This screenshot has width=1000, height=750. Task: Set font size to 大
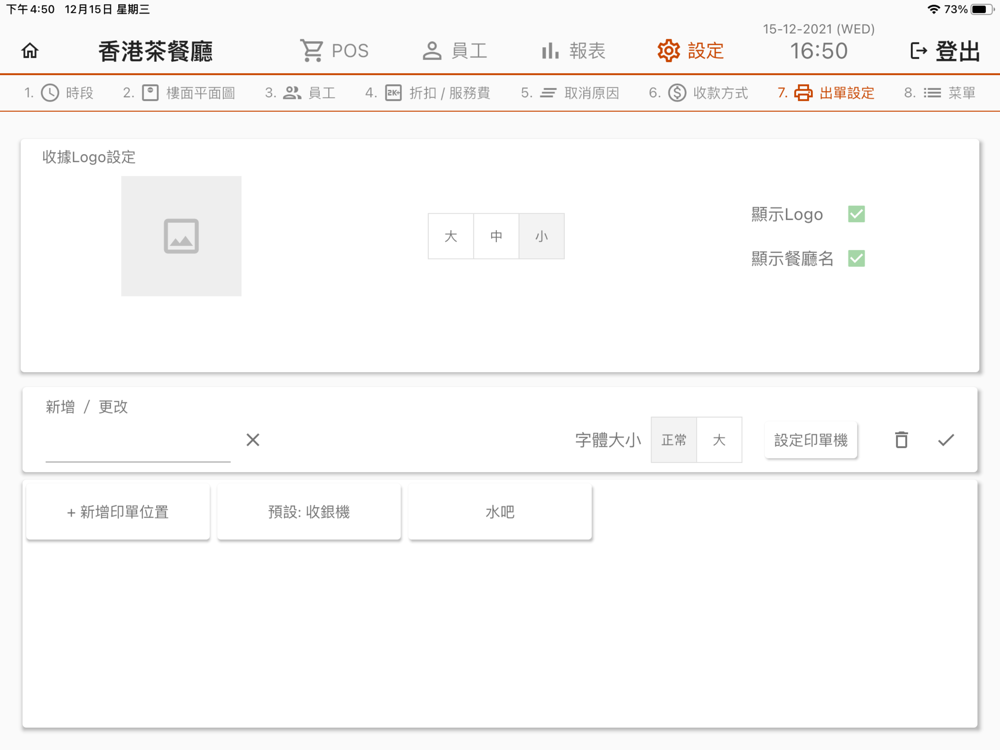(x=719, y=440)
